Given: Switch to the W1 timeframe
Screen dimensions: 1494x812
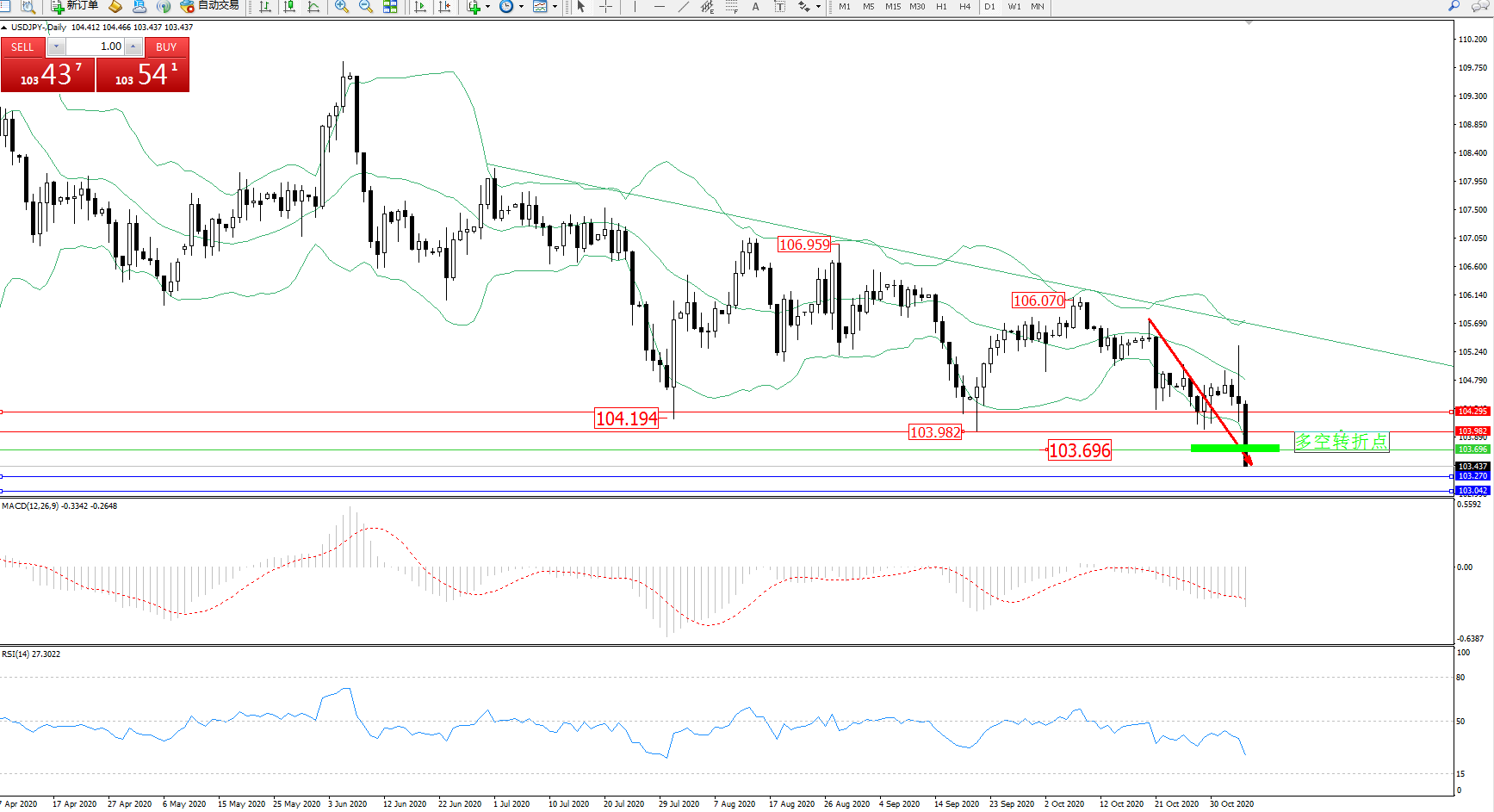Looking at the screenshot, I should [1014, 7].
